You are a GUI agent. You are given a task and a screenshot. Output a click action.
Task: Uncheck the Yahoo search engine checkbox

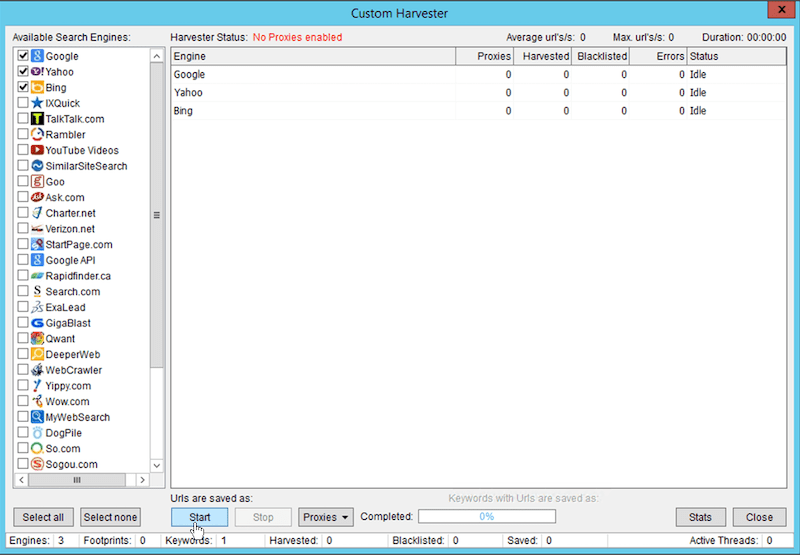23,71
